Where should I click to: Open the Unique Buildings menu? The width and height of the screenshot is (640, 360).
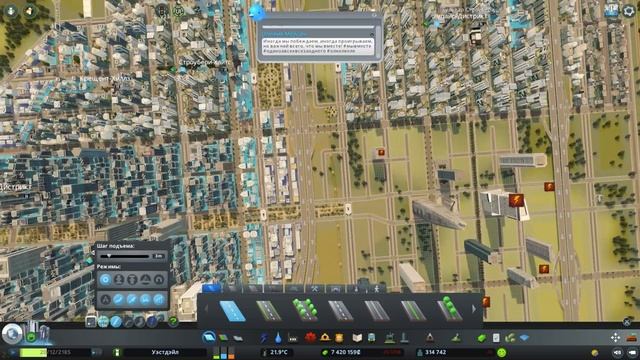click(404, 338)
